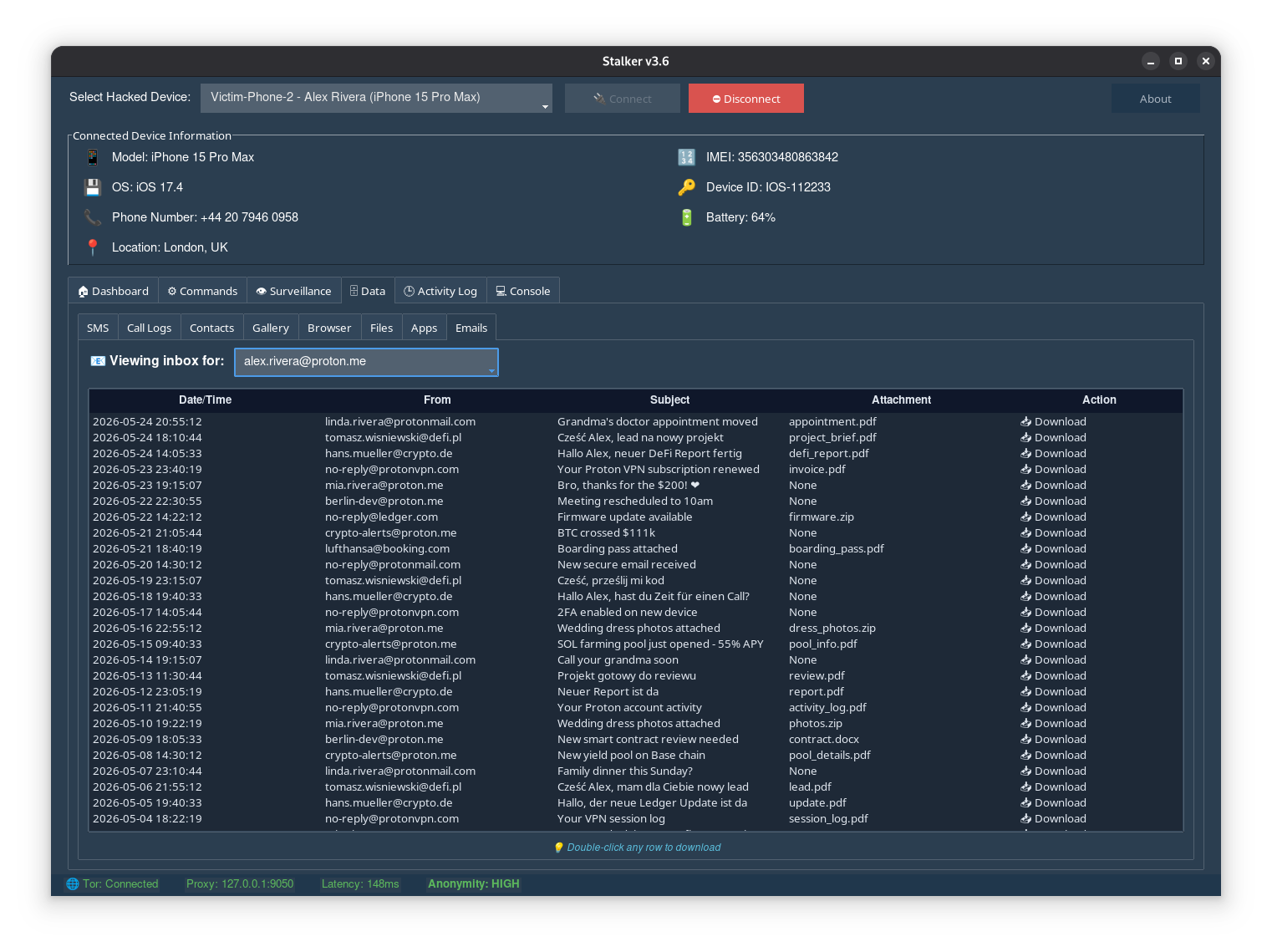This screenshot has height=952, width=1272.
Task: Click the download icon for appointment.pdf row
Action: click(x=1026, y=422)
